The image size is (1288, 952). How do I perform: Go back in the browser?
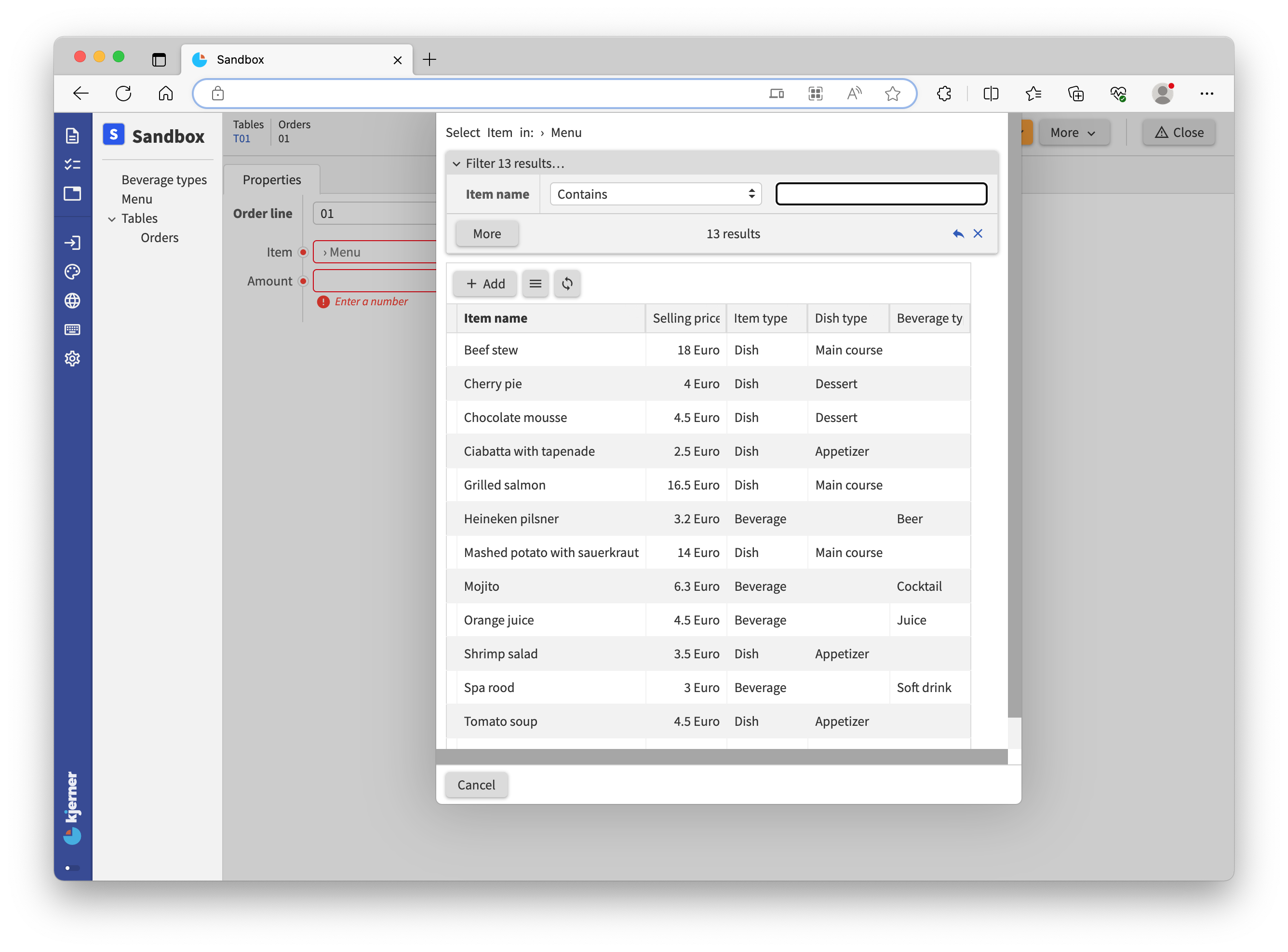tap(81, 94)
